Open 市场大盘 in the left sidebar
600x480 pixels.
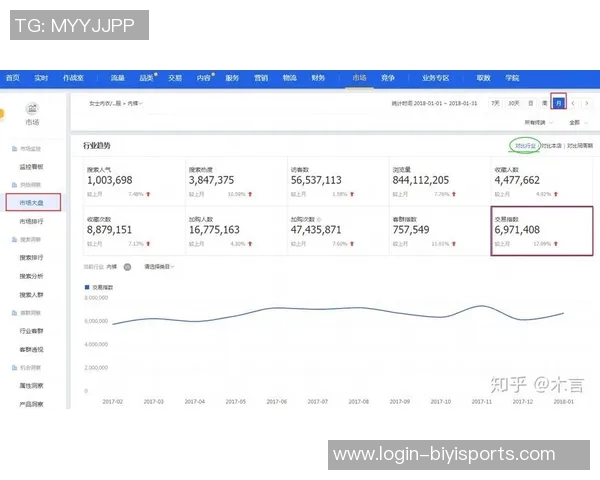click(33, 203)
